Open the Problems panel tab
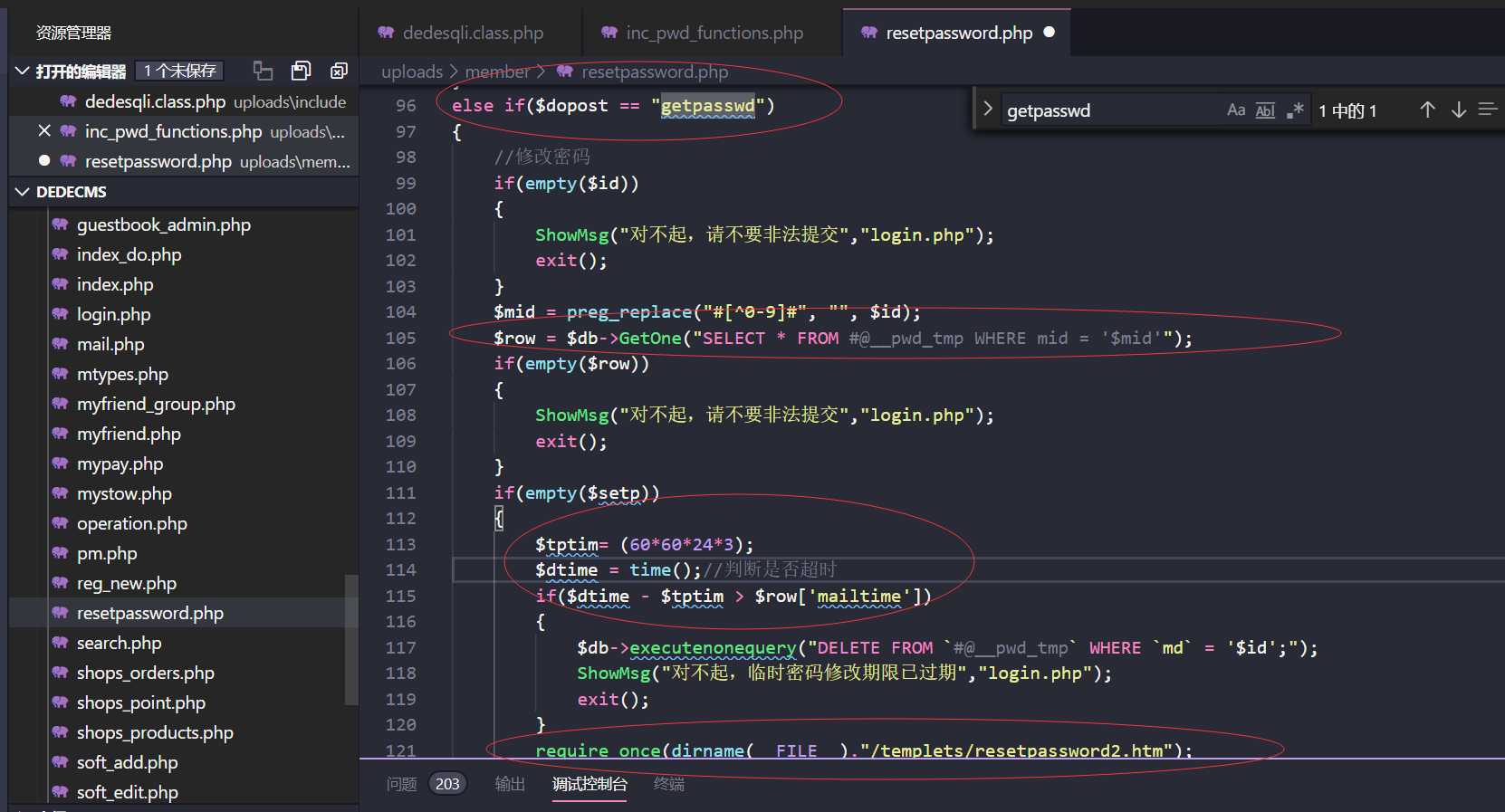 pos(401,784)
